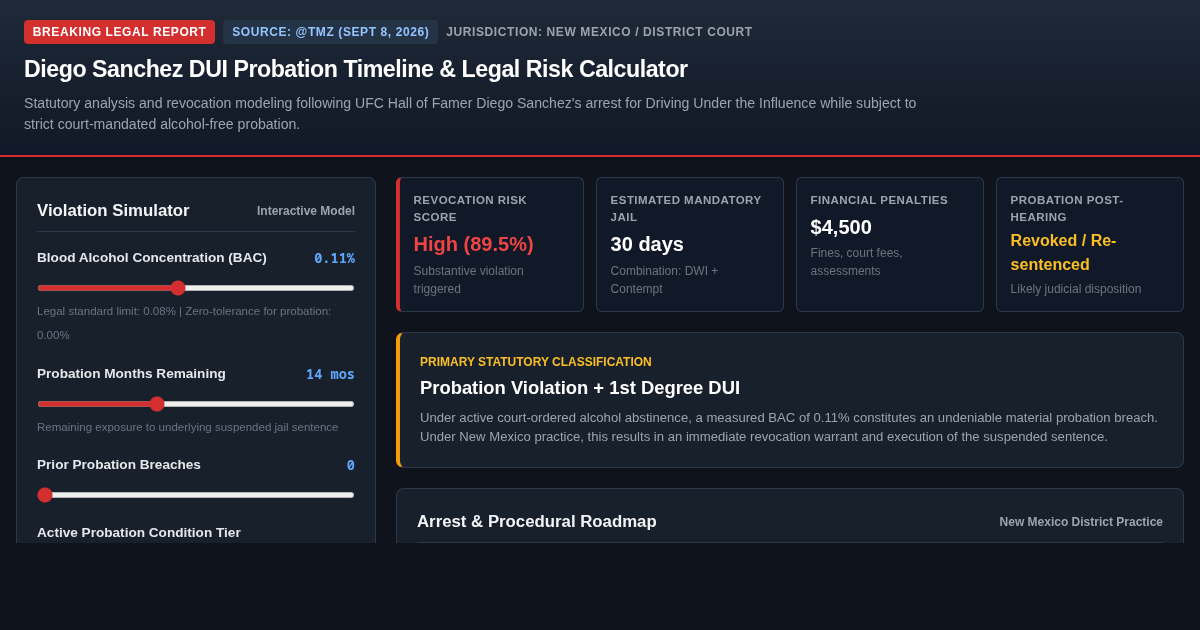Click Probation Violation + 1st Degree DUI heading

(580, 388)
